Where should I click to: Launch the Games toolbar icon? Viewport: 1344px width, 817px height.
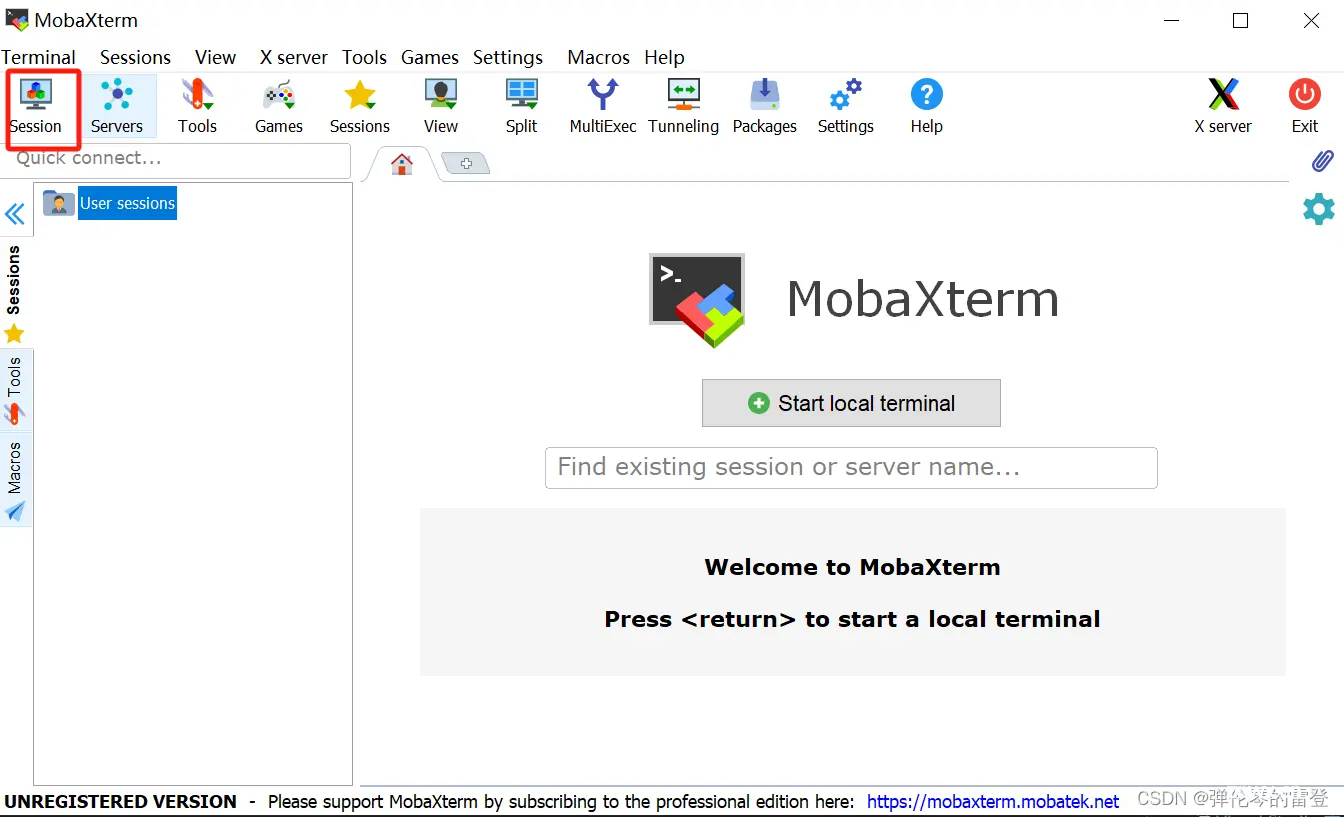(x=279, y=106)
